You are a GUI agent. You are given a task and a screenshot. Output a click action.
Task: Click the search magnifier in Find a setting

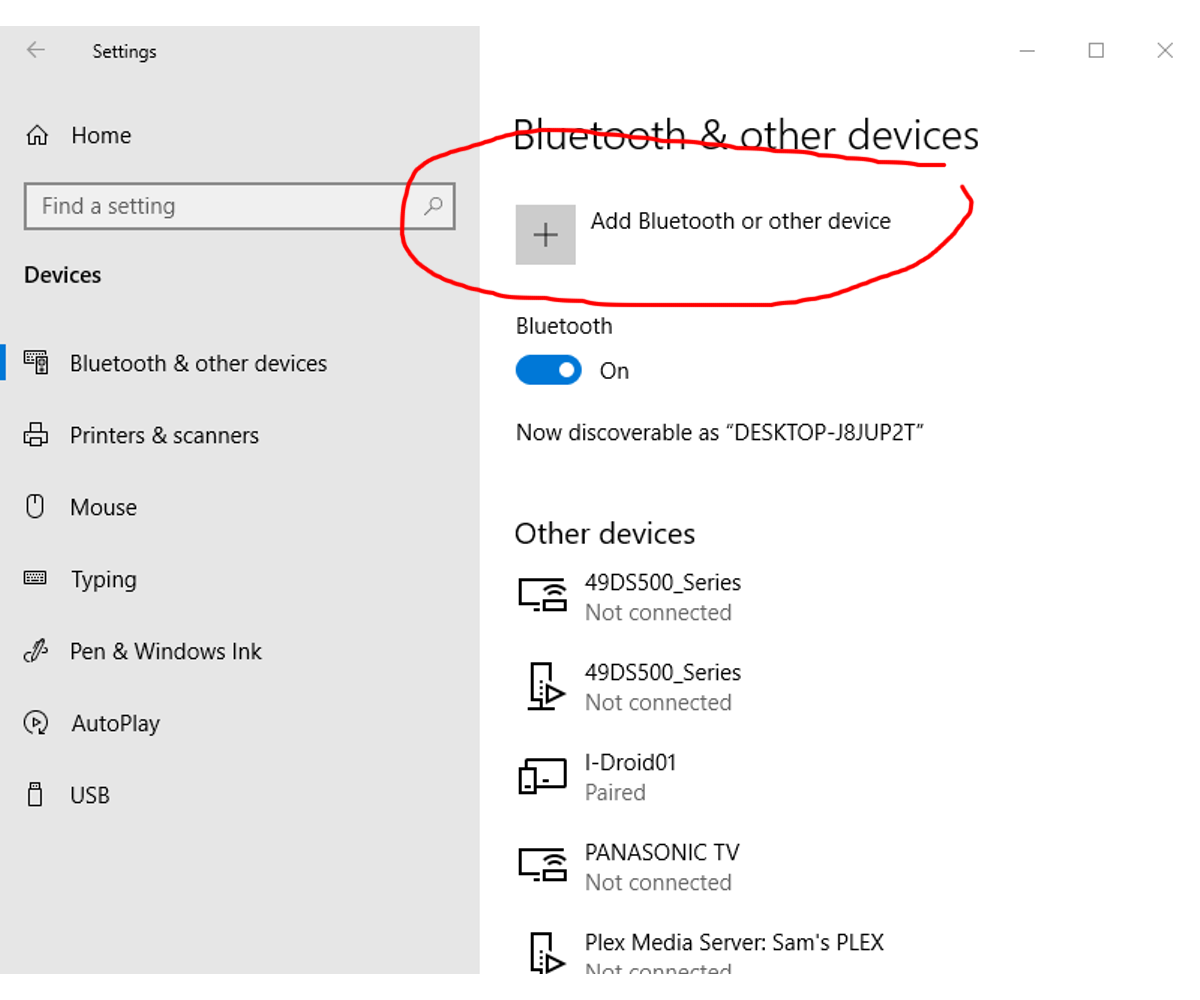point(432,206)
